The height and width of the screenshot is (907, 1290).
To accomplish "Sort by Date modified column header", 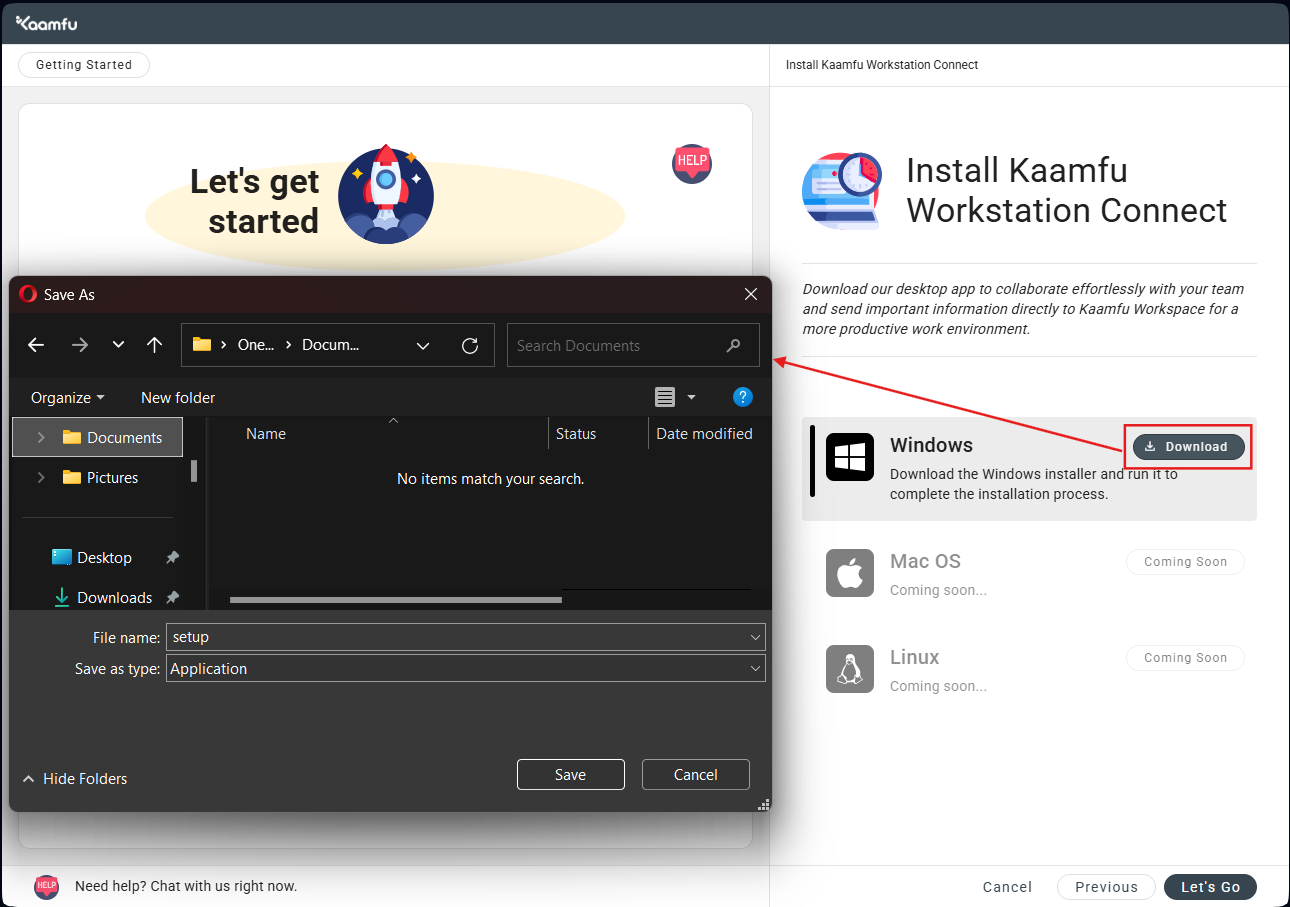I will tap(704, 433).
